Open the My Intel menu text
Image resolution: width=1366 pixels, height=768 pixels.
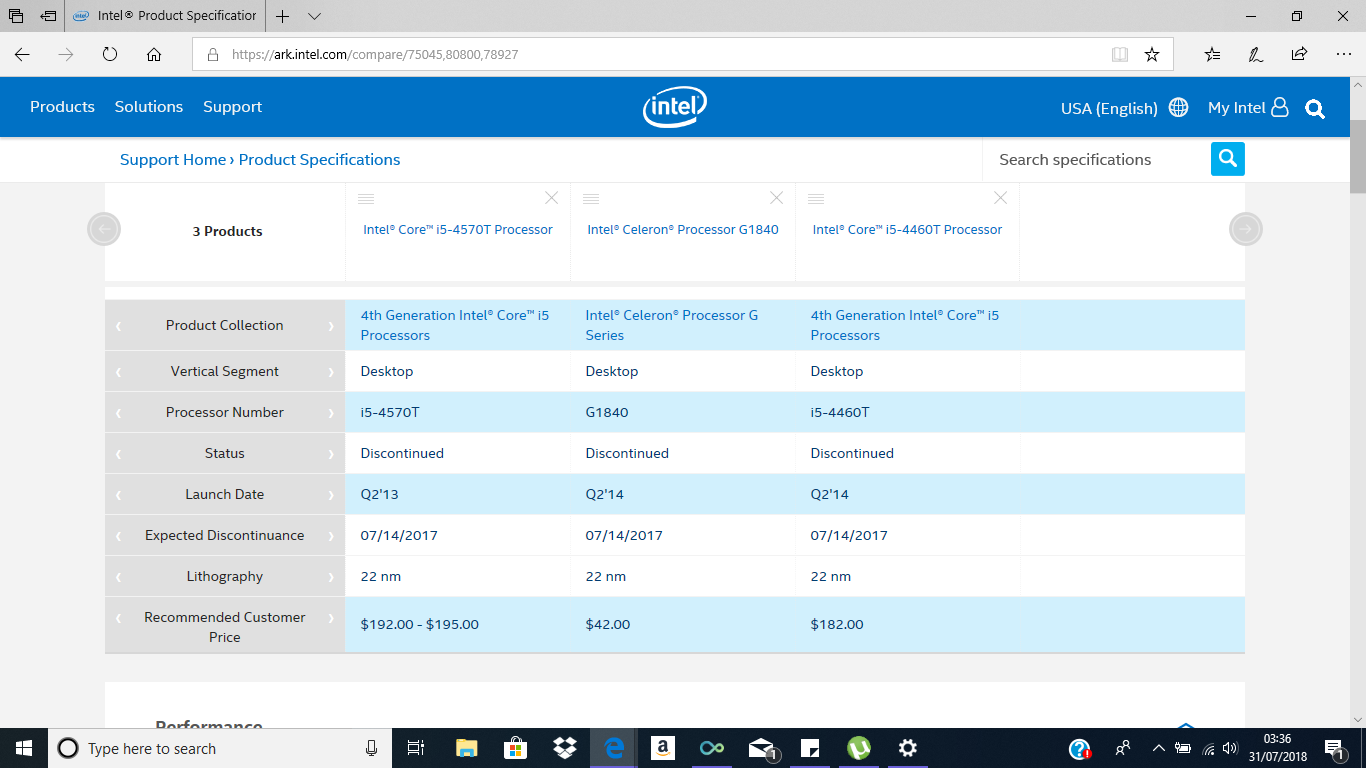(1237, 108)
